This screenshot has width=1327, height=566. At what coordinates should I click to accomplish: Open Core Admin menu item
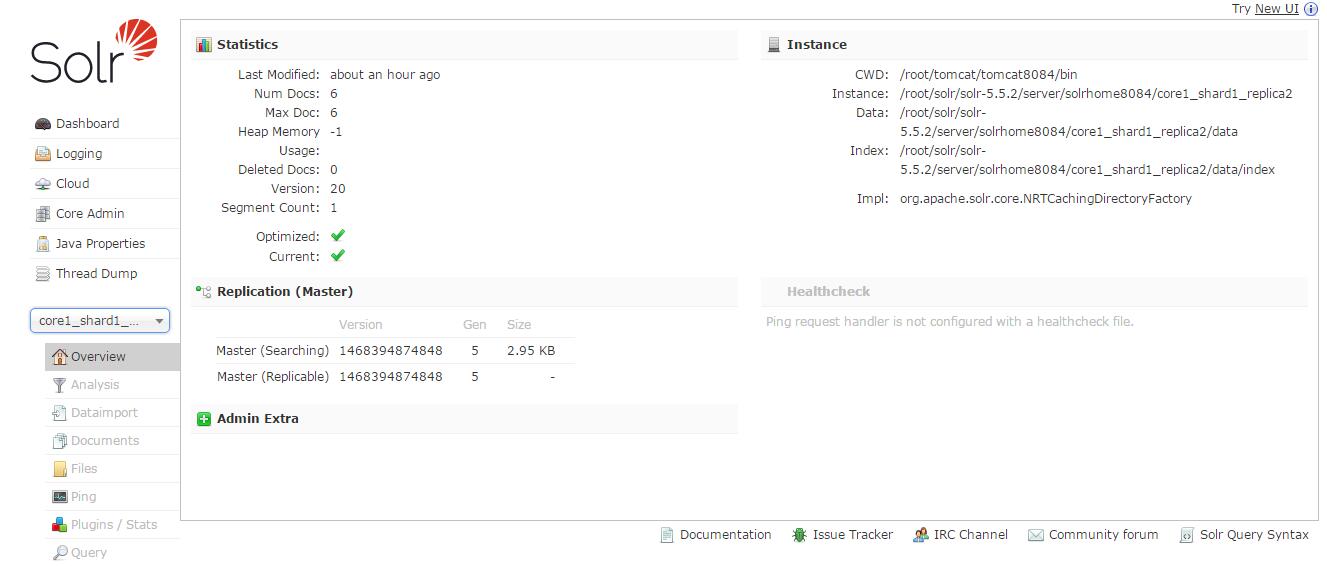tap(90, 214)
